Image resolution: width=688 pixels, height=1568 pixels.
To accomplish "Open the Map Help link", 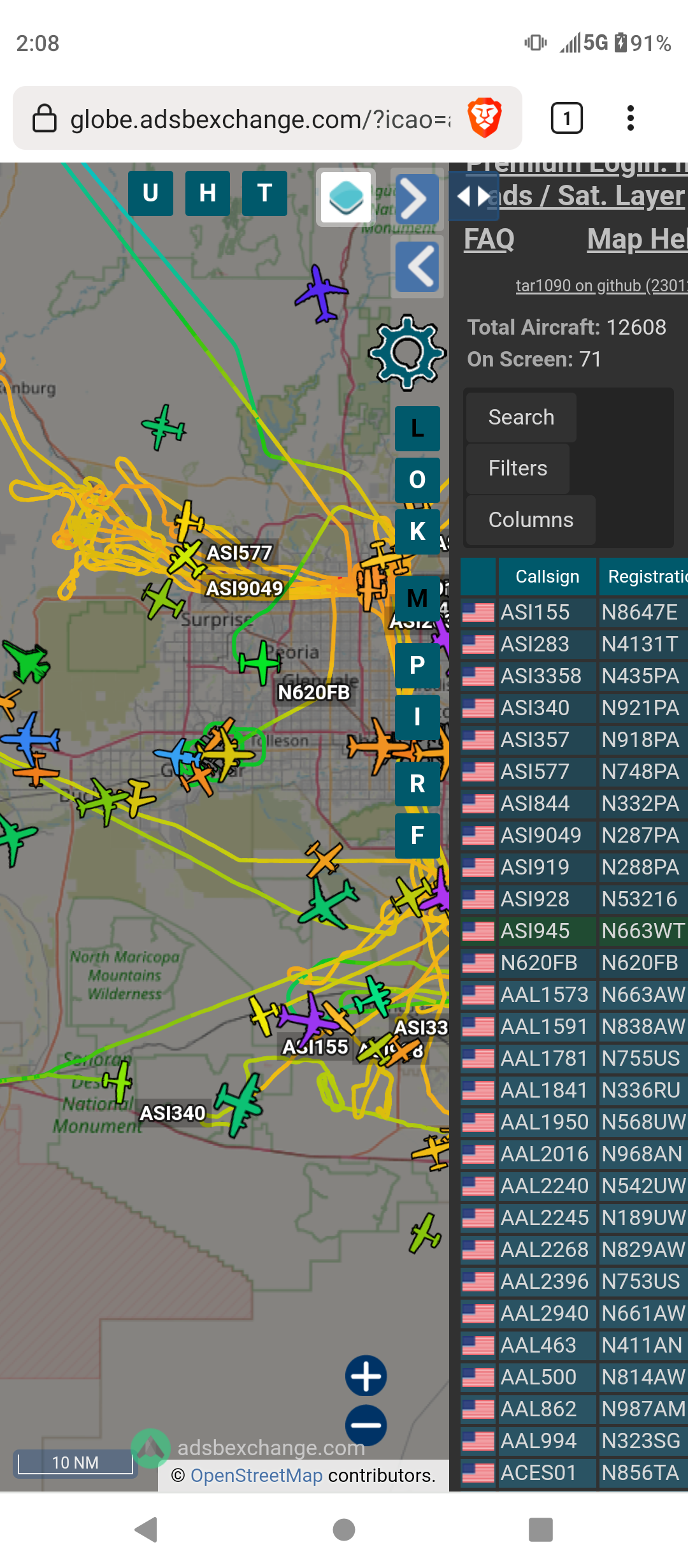I will coord(637,240).
